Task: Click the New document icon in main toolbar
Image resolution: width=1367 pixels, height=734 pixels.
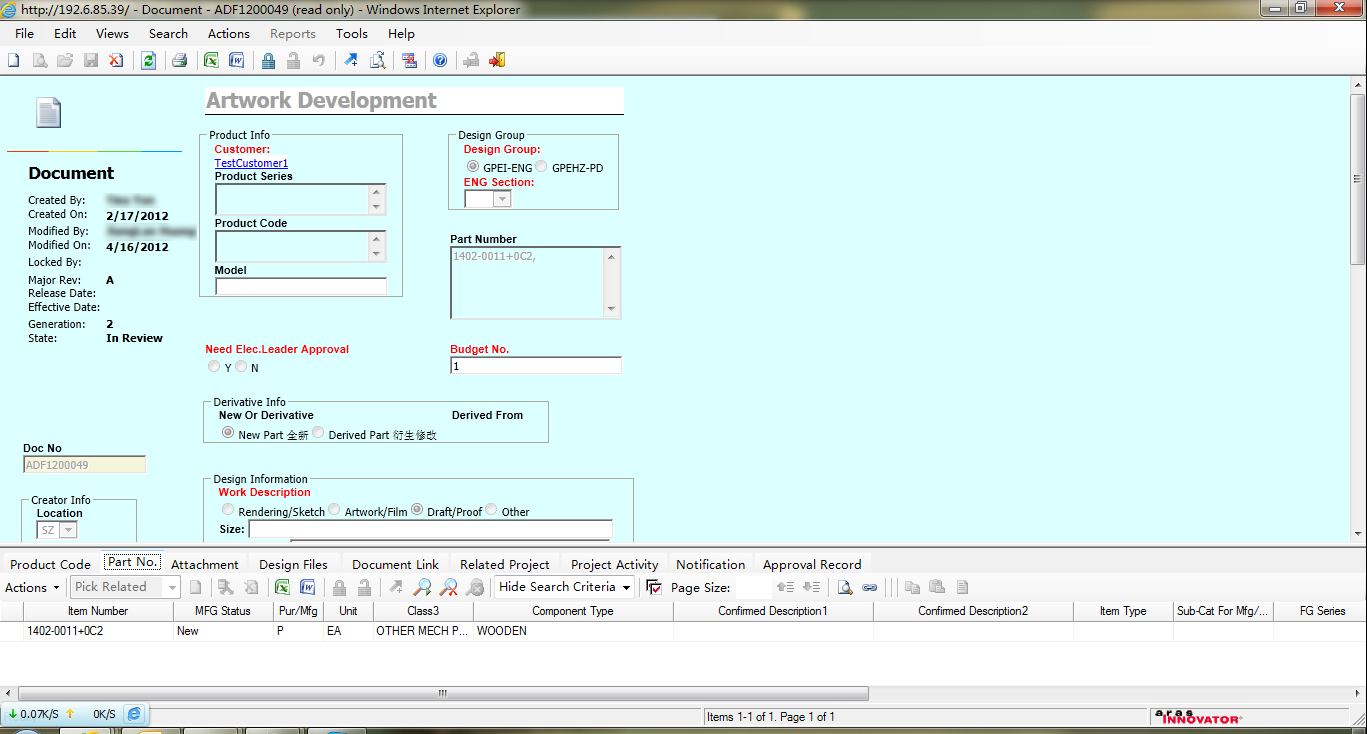Action: tap(14, 60)
